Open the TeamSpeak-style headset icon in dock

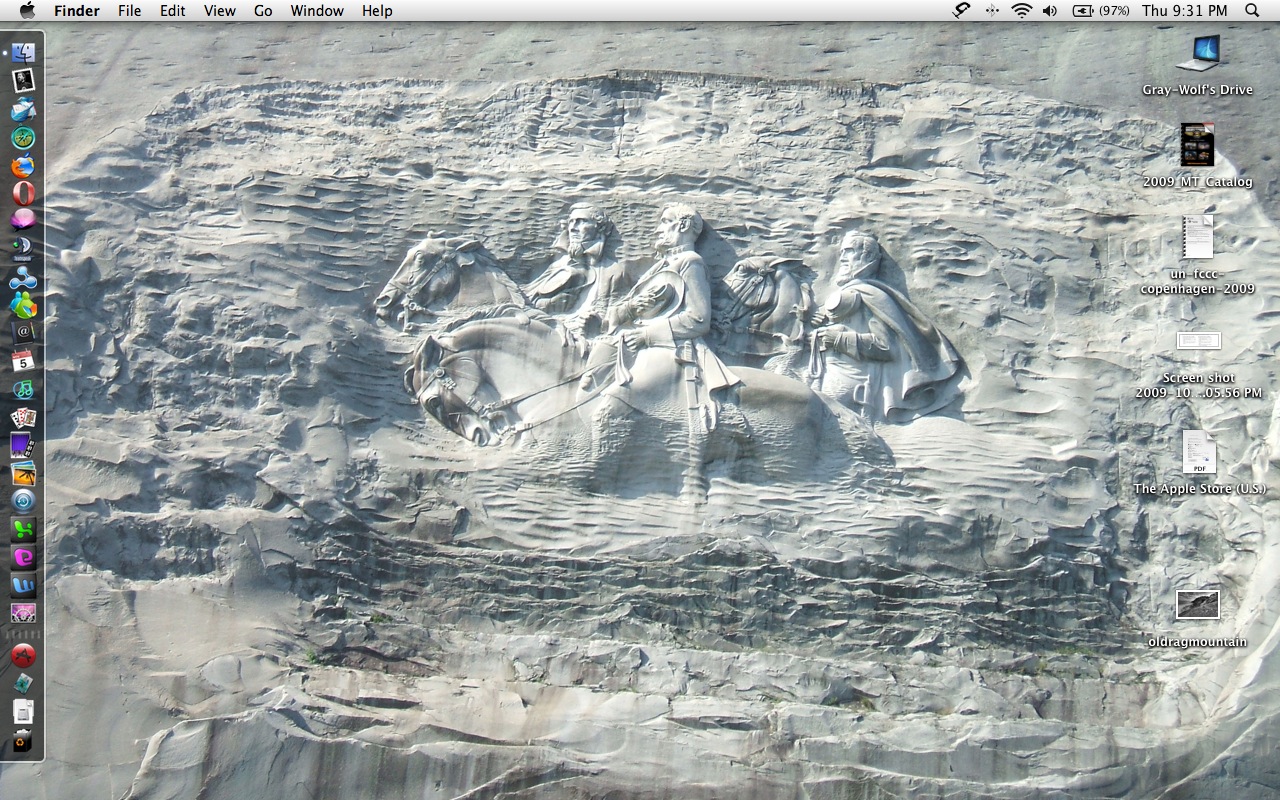pyautogui.click(x=23, y=247)
